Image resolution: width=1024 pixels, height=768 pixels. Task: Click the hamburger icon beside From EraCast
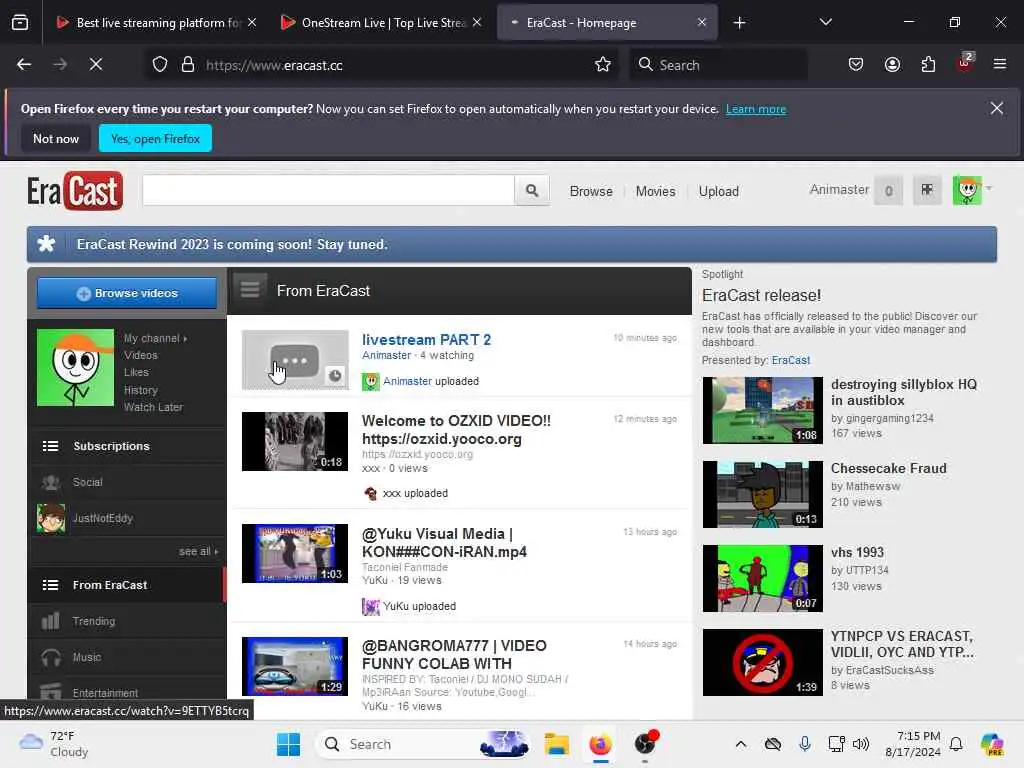click(250, 289)
